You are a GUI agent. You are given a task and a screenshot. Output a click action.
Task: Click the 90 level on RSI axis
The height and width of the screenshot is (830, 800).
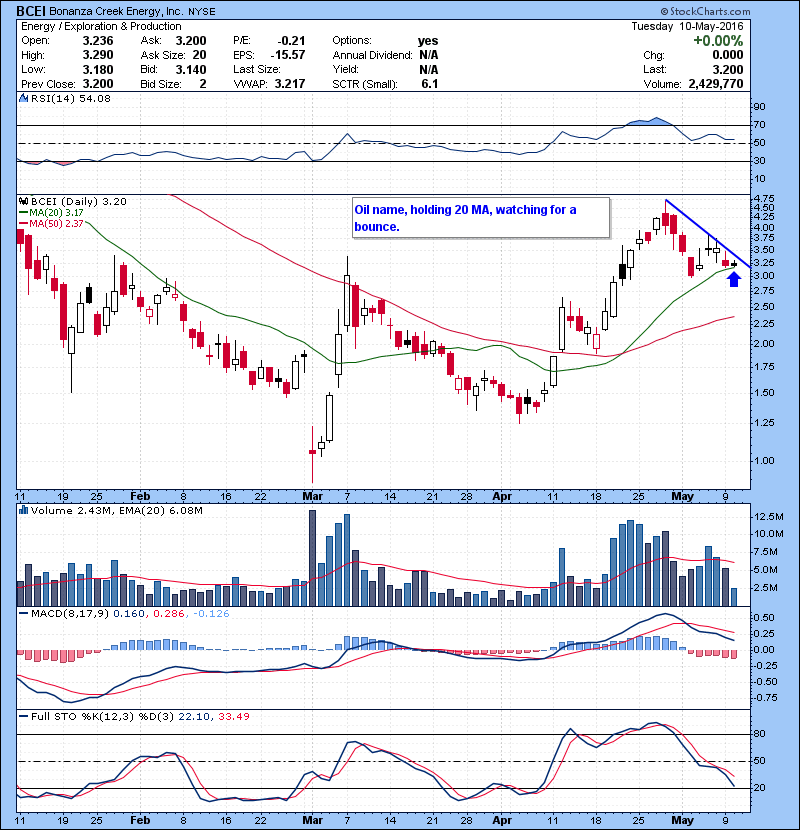click(759, 107)
